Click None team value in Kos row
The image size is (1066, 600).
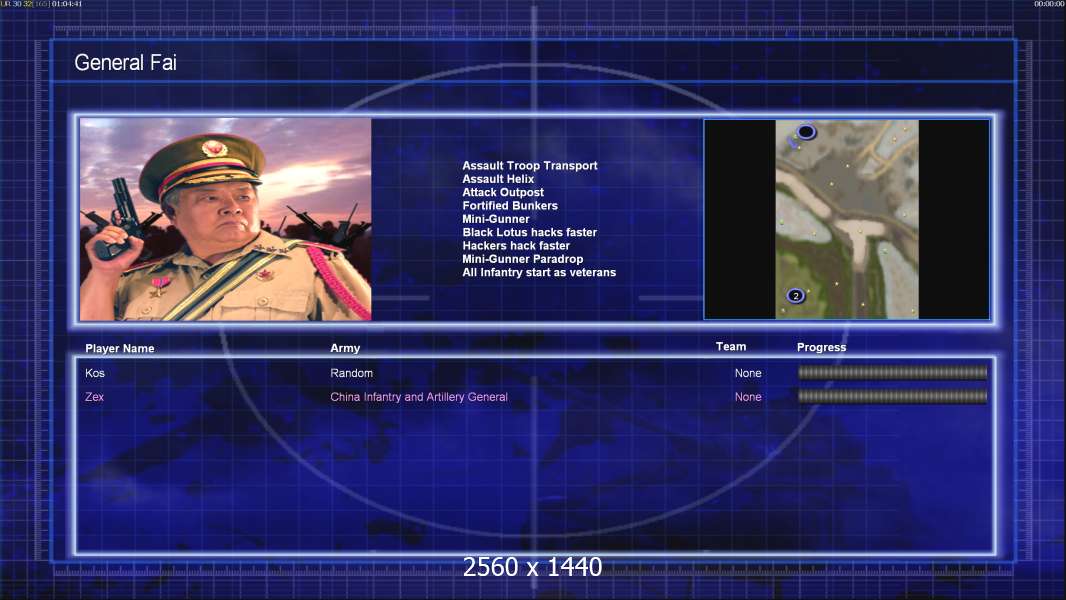748,373
